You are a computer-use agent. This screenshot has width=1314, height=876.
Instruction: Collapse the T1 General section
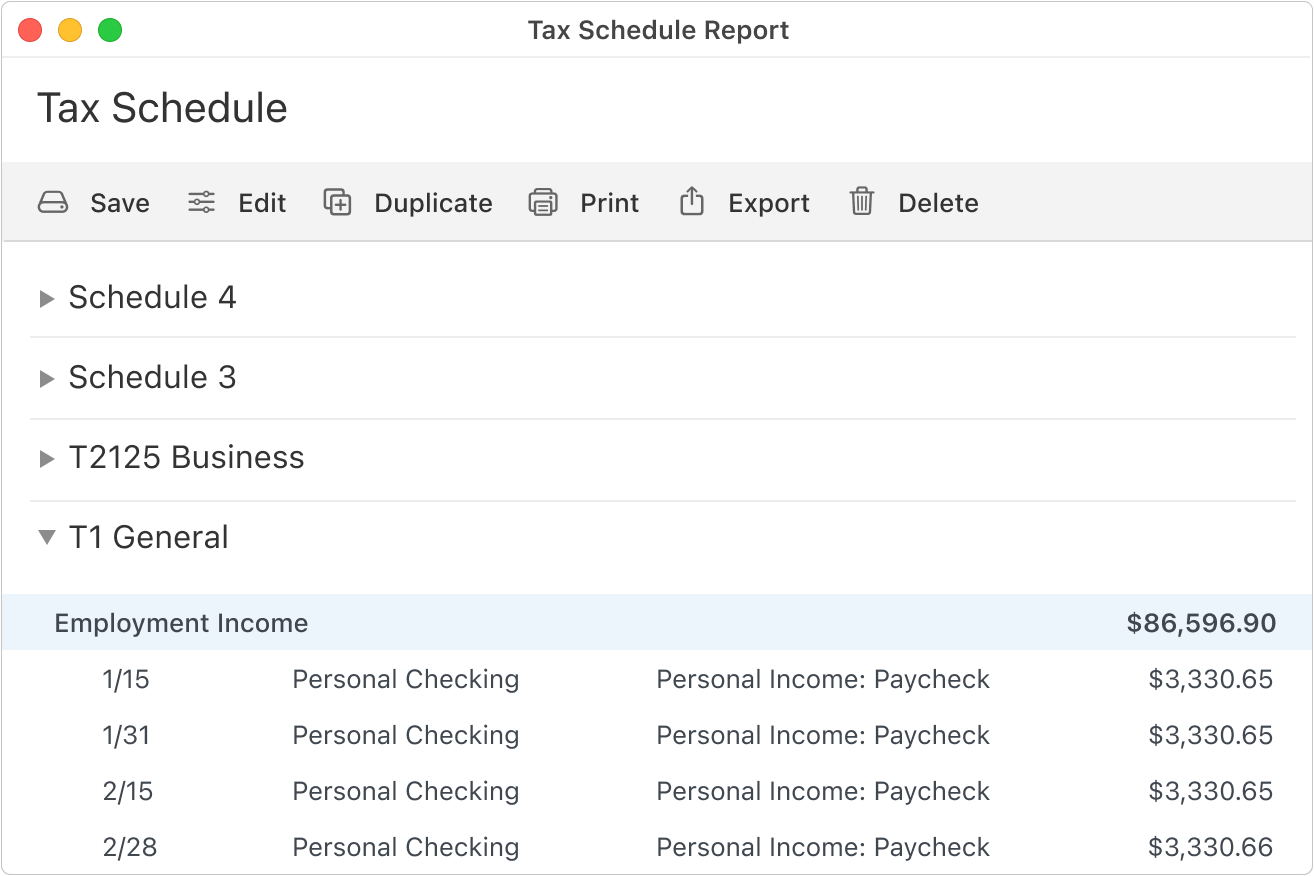tap(46, 538)
